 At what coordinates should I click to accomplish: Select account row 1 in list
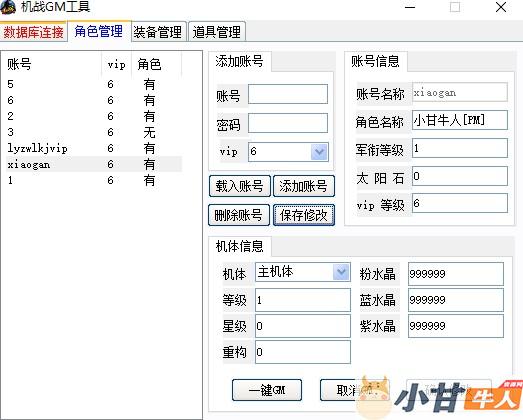(x=94, y=180)
